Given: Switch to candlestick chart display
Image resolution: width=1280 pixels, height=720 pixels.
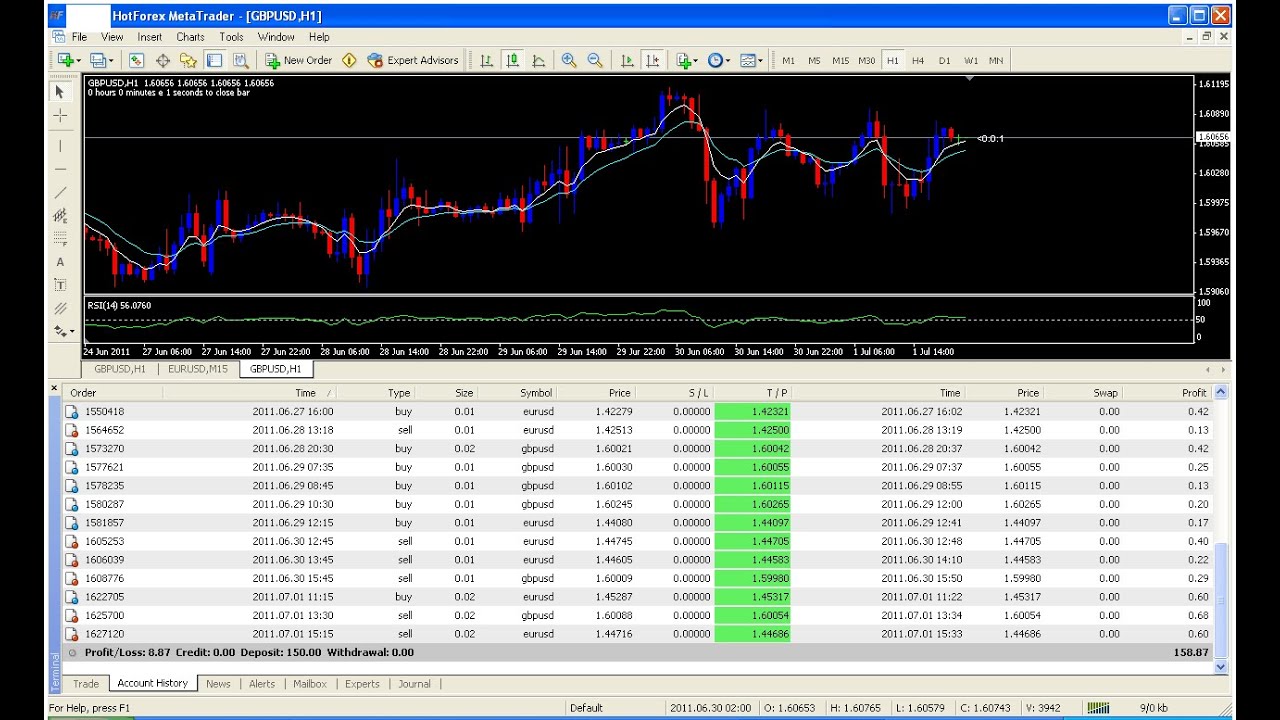Looking at the screenshot, I should point(513,60).
